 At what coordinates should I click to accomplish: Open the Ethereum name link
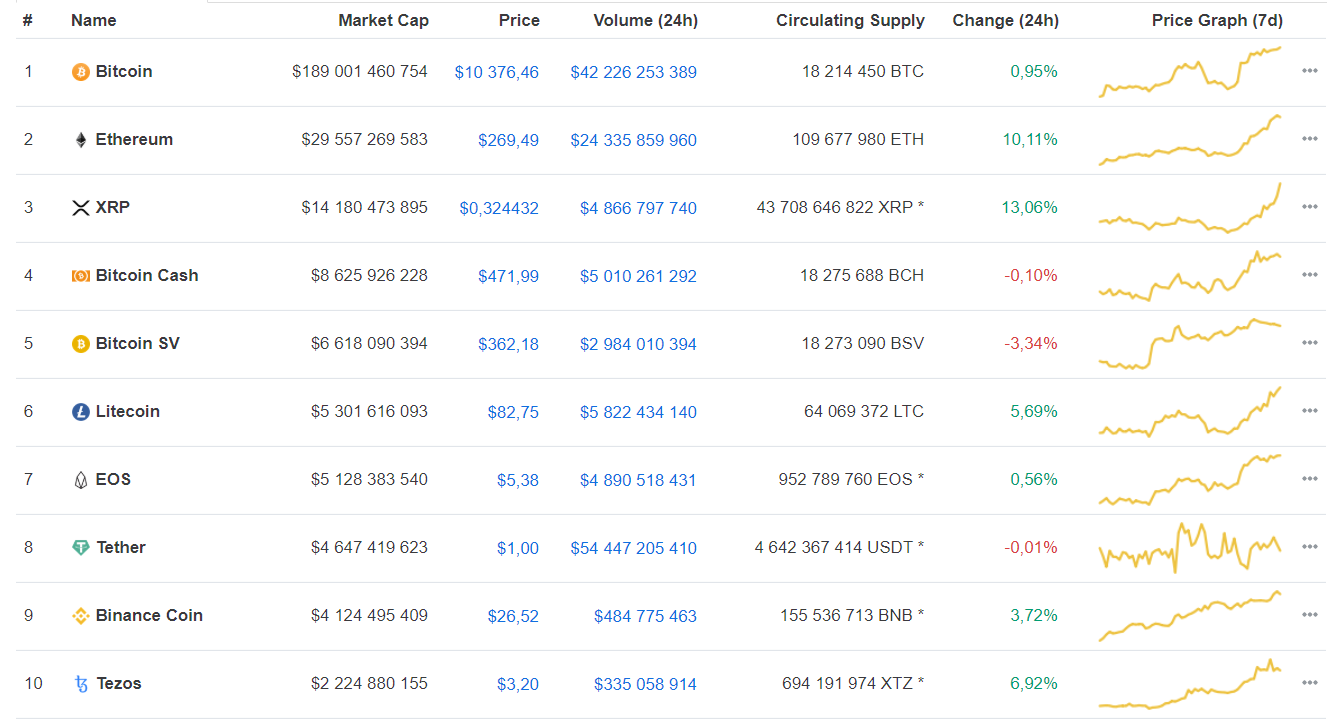point(134,140)
